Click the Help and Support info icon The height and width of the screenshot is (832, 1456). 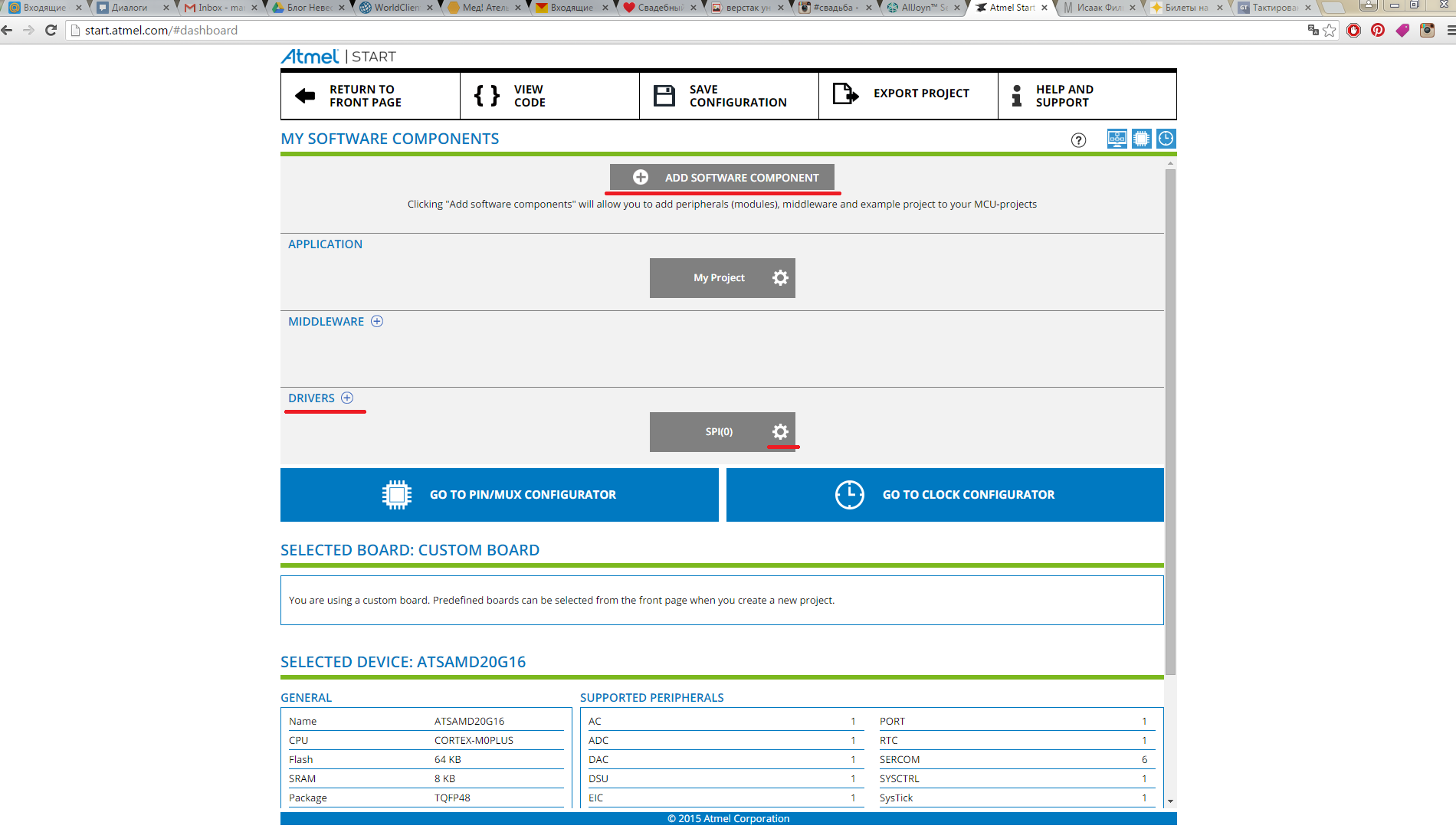coord(1017,96)
